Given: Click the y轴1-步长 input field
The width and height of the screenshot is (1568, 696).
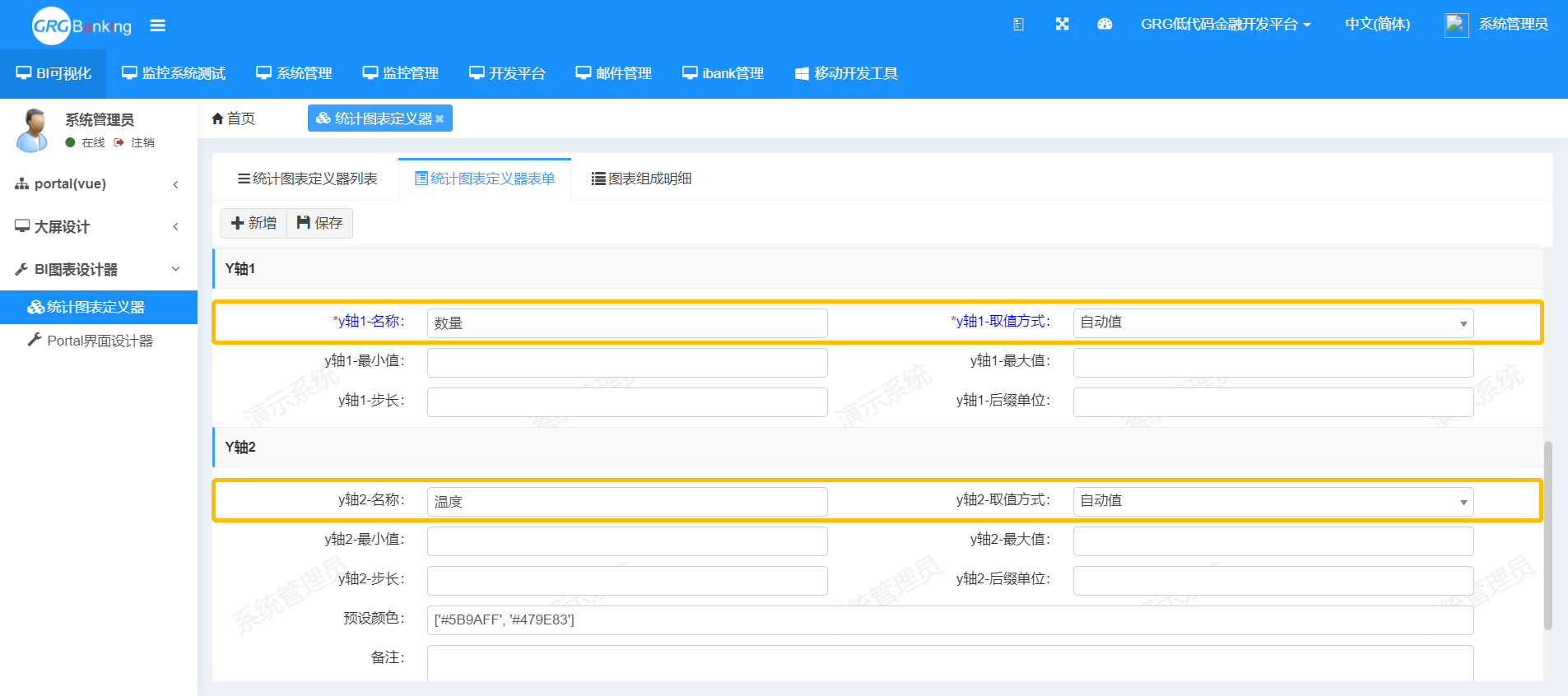Looking at the screenshot, I should pyautogui.click(x=627, y=401).
